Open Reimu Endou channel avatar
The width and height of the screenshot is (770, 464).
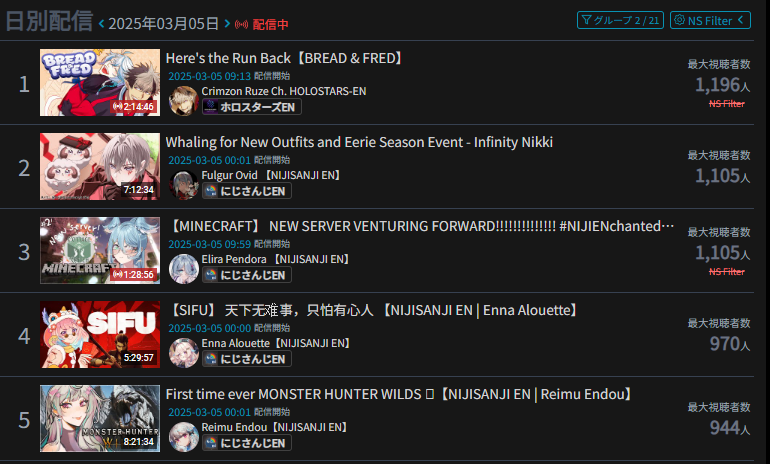click(184, 437)
